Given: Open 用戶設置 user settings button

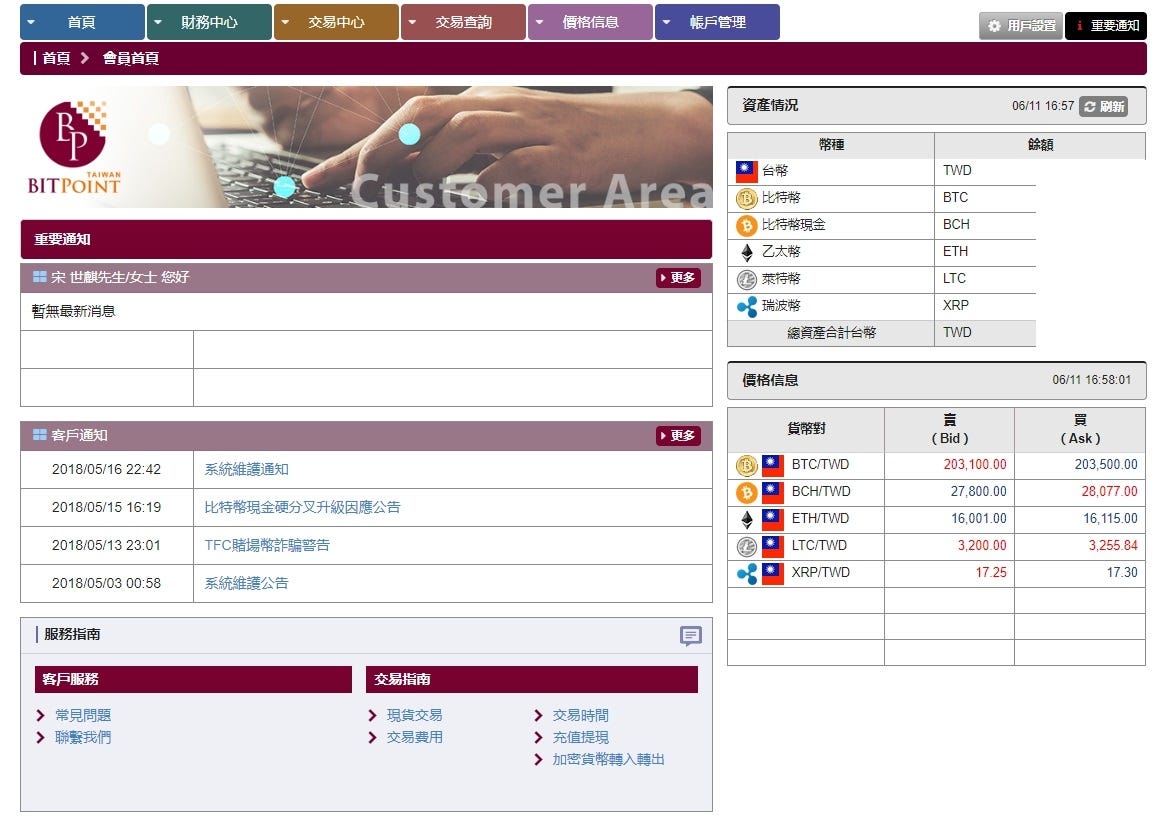Looking at the screenshot, I should (1021, 25).
